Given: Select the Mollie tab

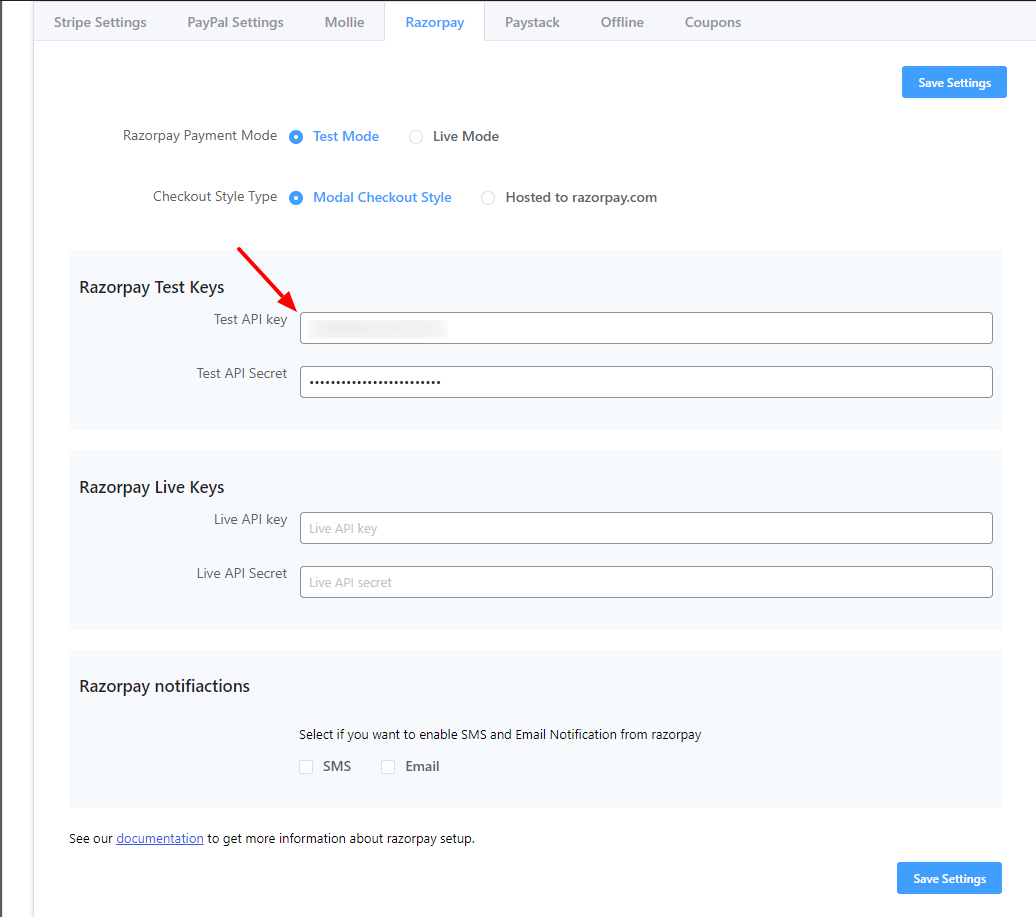Looking at the screenshot, I should coord(344,21).
